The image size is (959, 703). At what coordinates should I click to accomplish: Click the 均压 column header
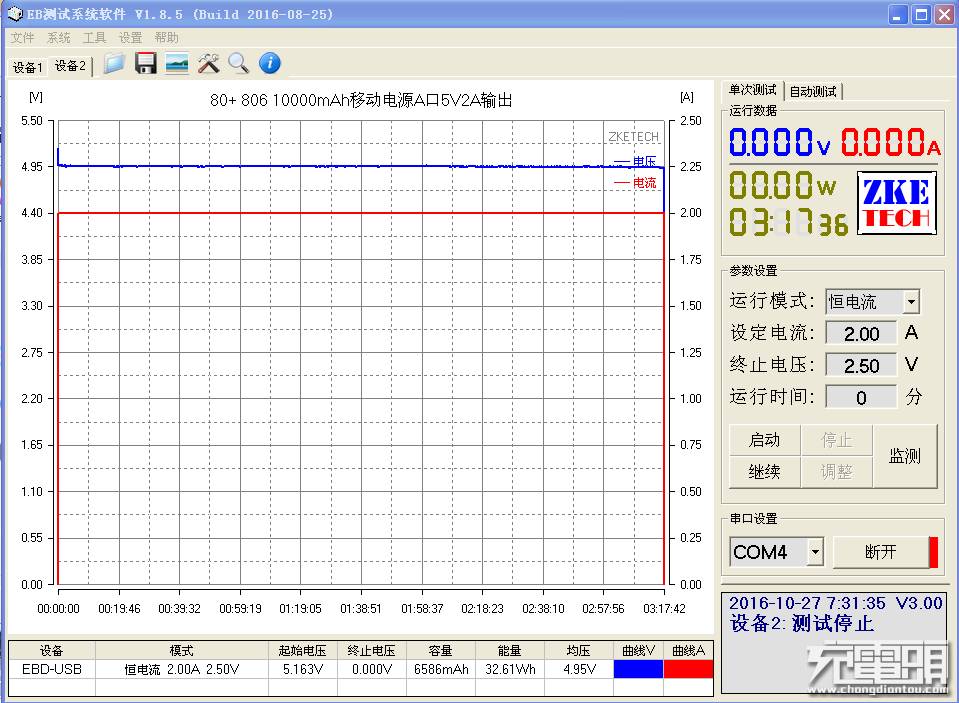579,650
